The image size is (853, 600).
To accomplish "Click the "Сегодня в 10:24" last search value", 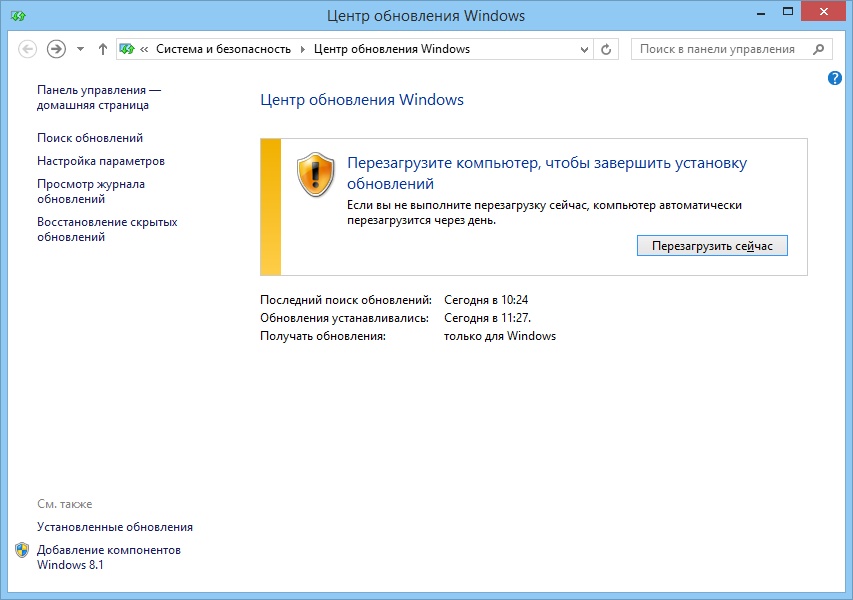I will (486, 300).
